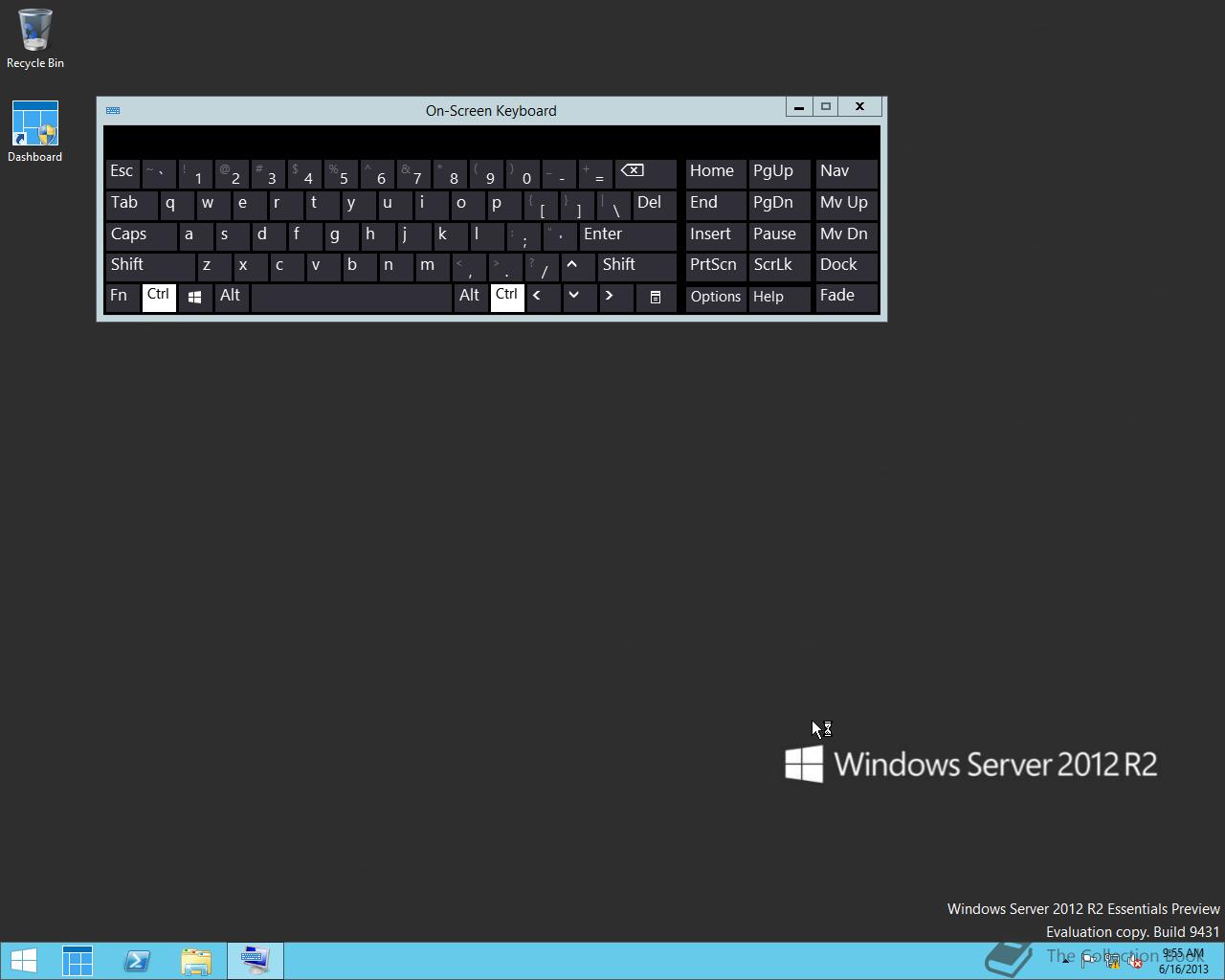Click the left arrow key

543,298
